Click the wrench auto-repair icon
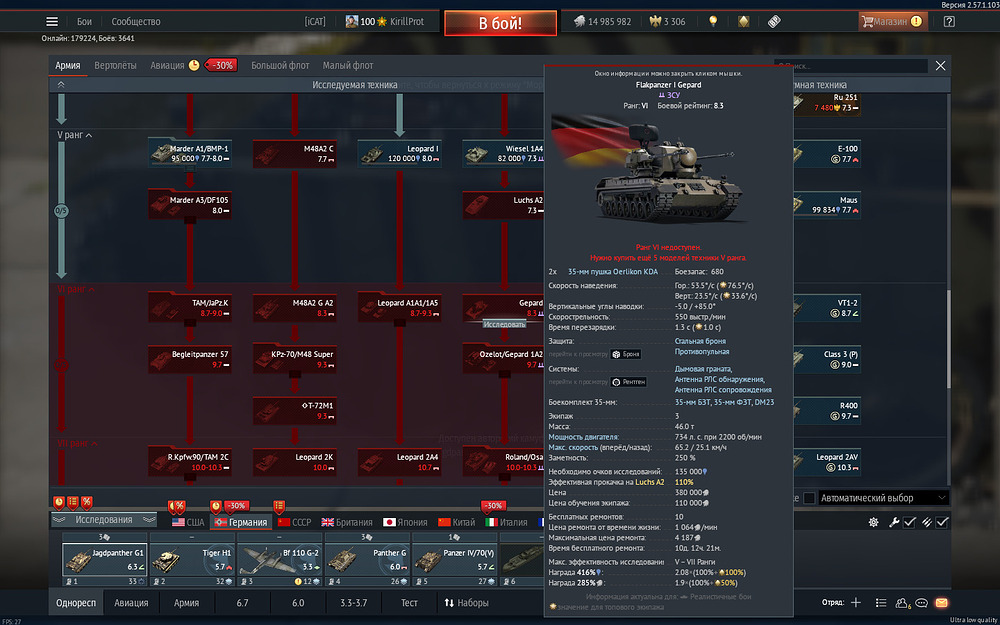This screenshot has height=625, width=1000. (x=894, y=522)
